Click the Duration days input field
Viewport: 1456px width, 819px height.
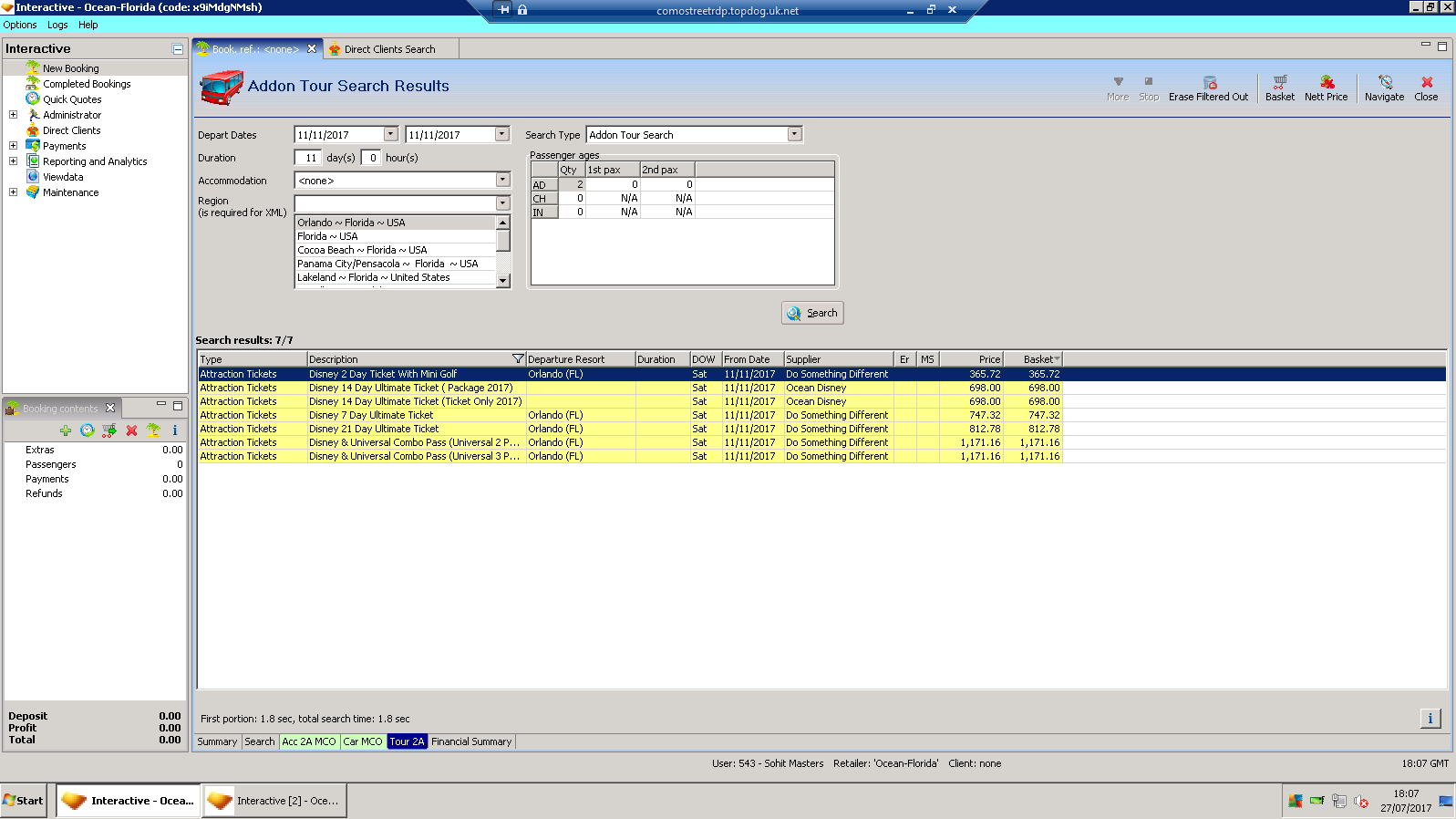(308, 158)
